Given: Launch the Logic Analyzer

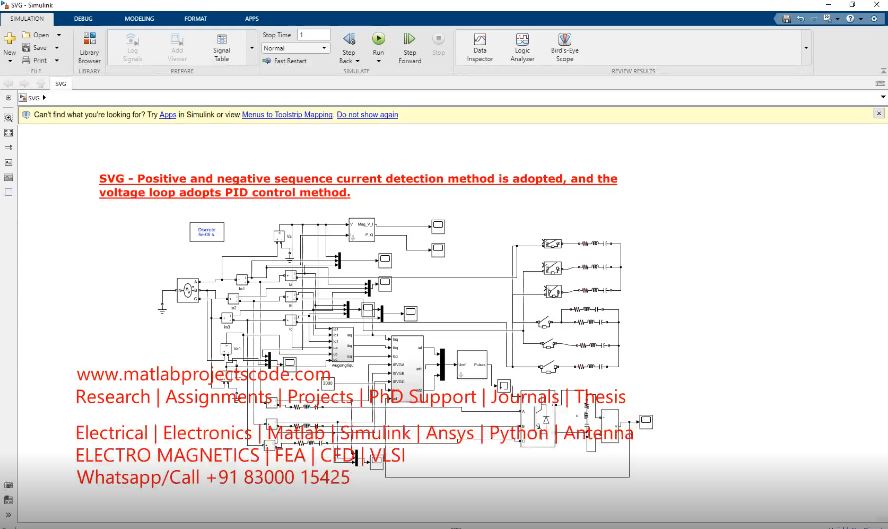Looking at the screenshot, I should click(x=522, y=47).
